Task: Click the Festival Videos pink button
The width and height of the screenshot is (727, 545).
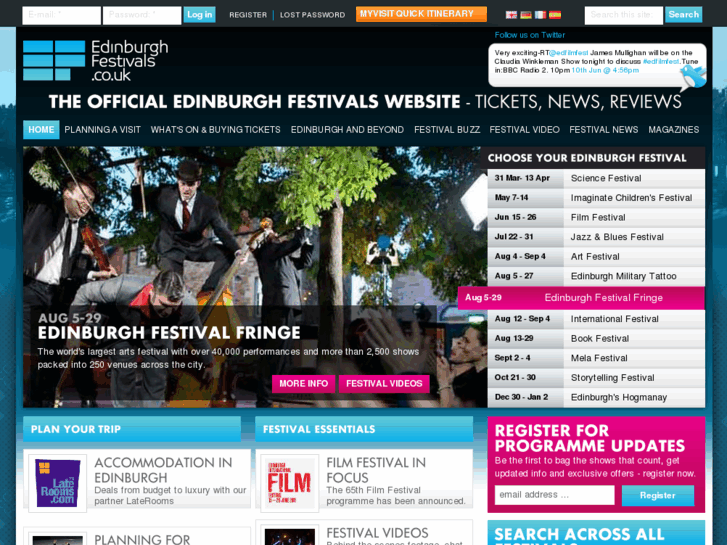Action: [384, 384]
